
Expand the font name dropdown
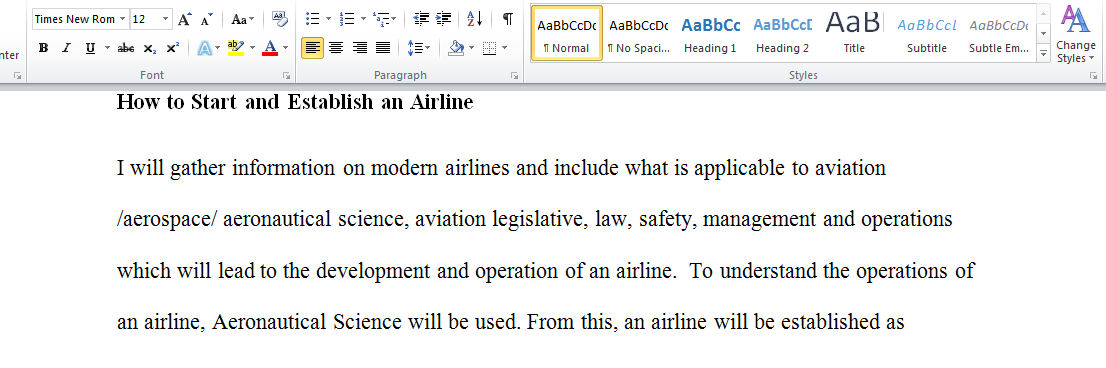pyautogui.click(x=123, y=19)
